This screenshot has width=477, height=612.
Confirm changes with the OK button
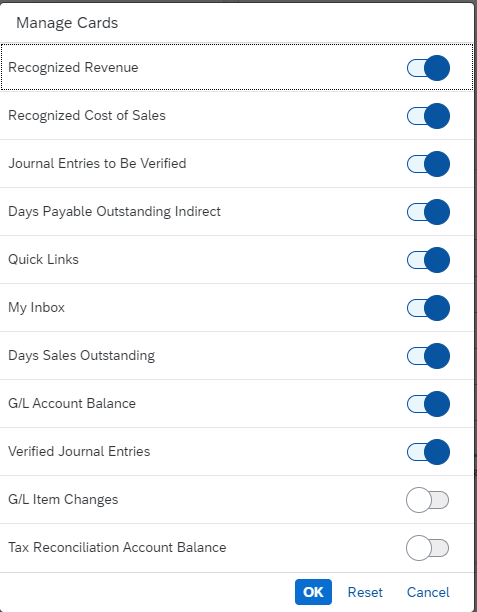313,592
